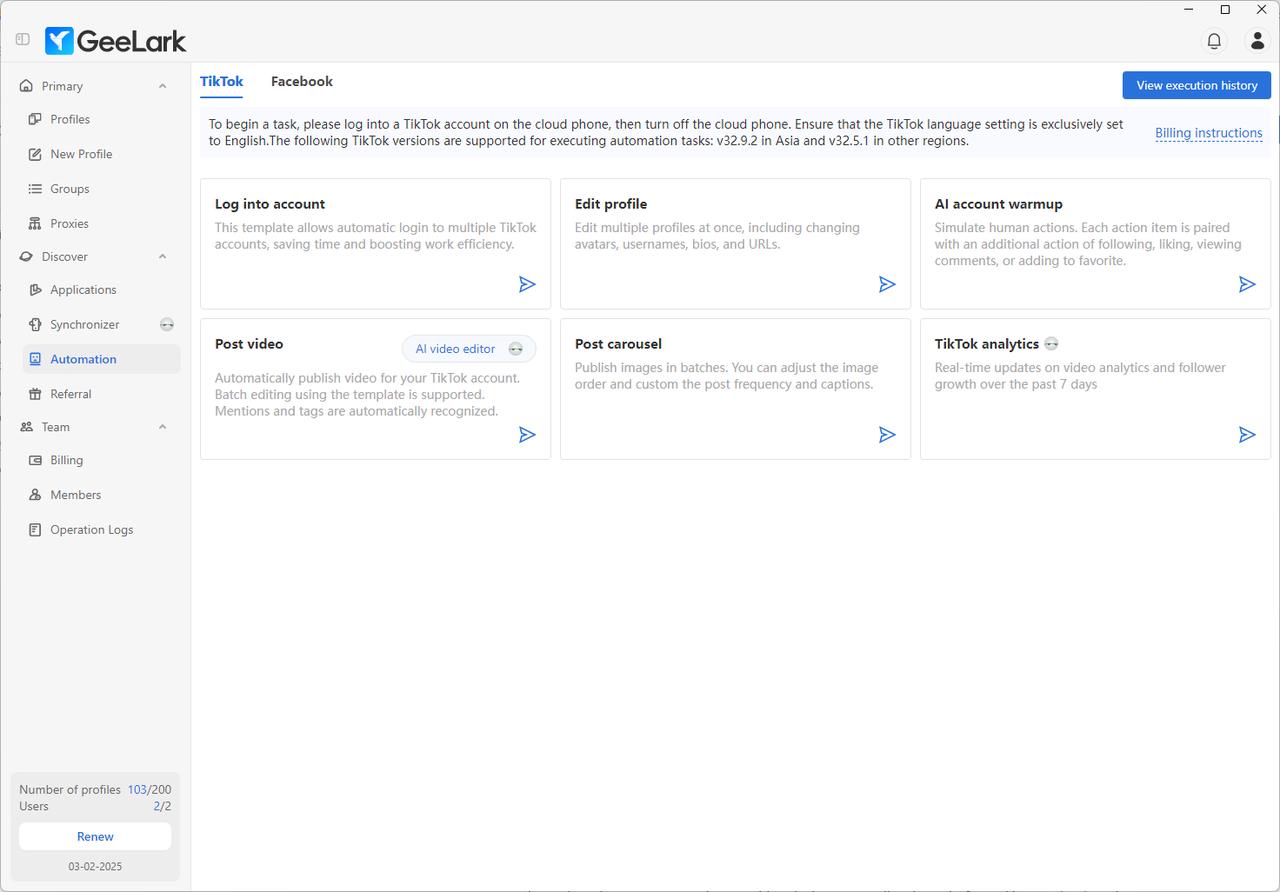Image resolution: width=1280 pixels, height=892 pixels.
Task: Click the Synchronizer badge icon
Action: (x=167, y=325)
